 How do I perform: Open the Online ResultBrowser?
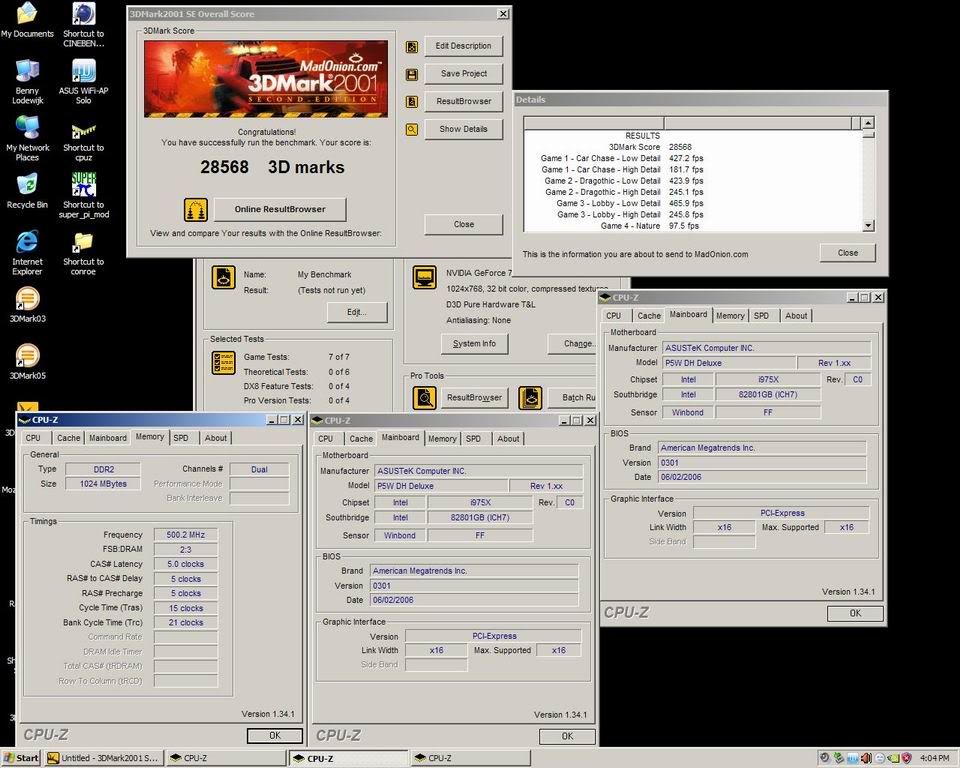click(x=280, y=209)
